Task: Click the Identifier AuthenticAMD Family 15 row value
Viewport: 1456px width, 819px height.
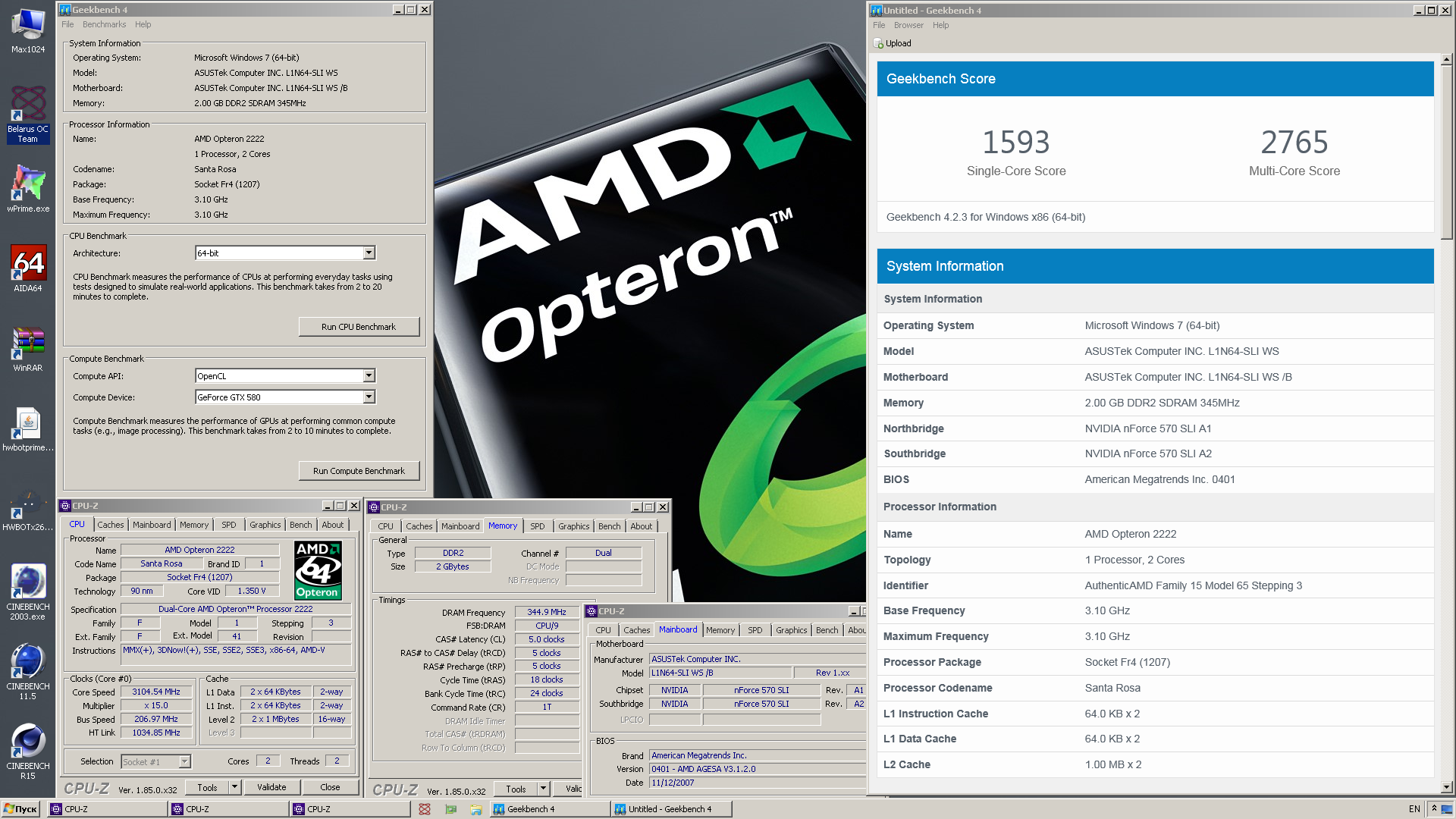Action: (x=1193, y=585)
